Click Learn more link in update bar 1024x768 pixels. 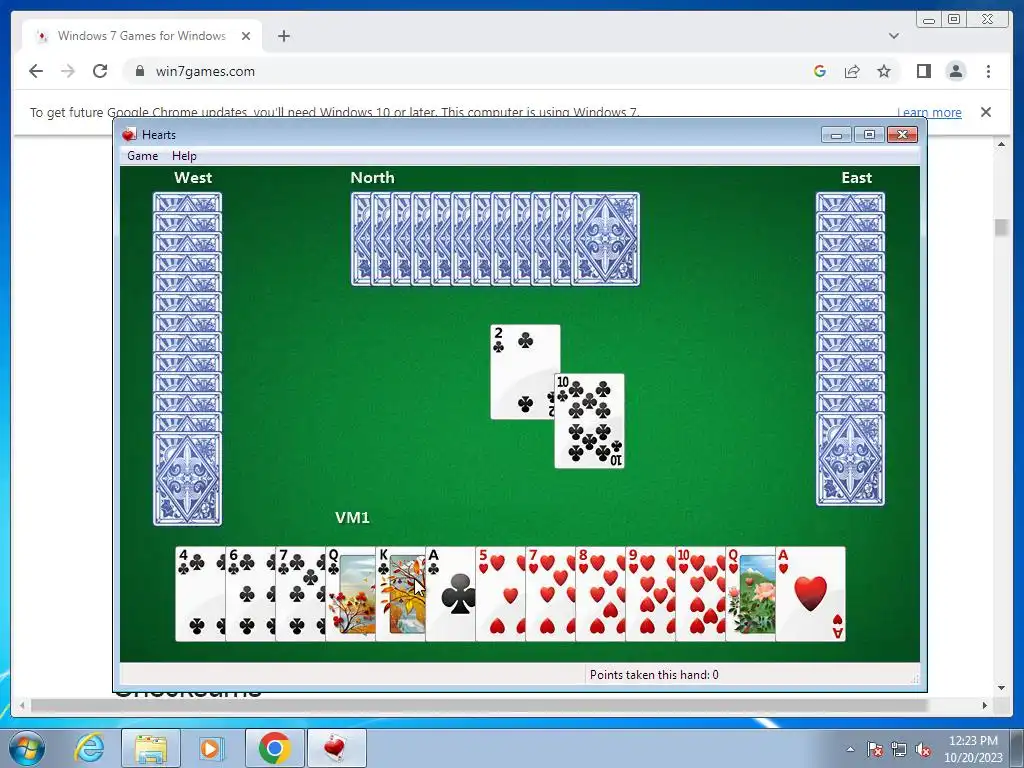[929, 112]
